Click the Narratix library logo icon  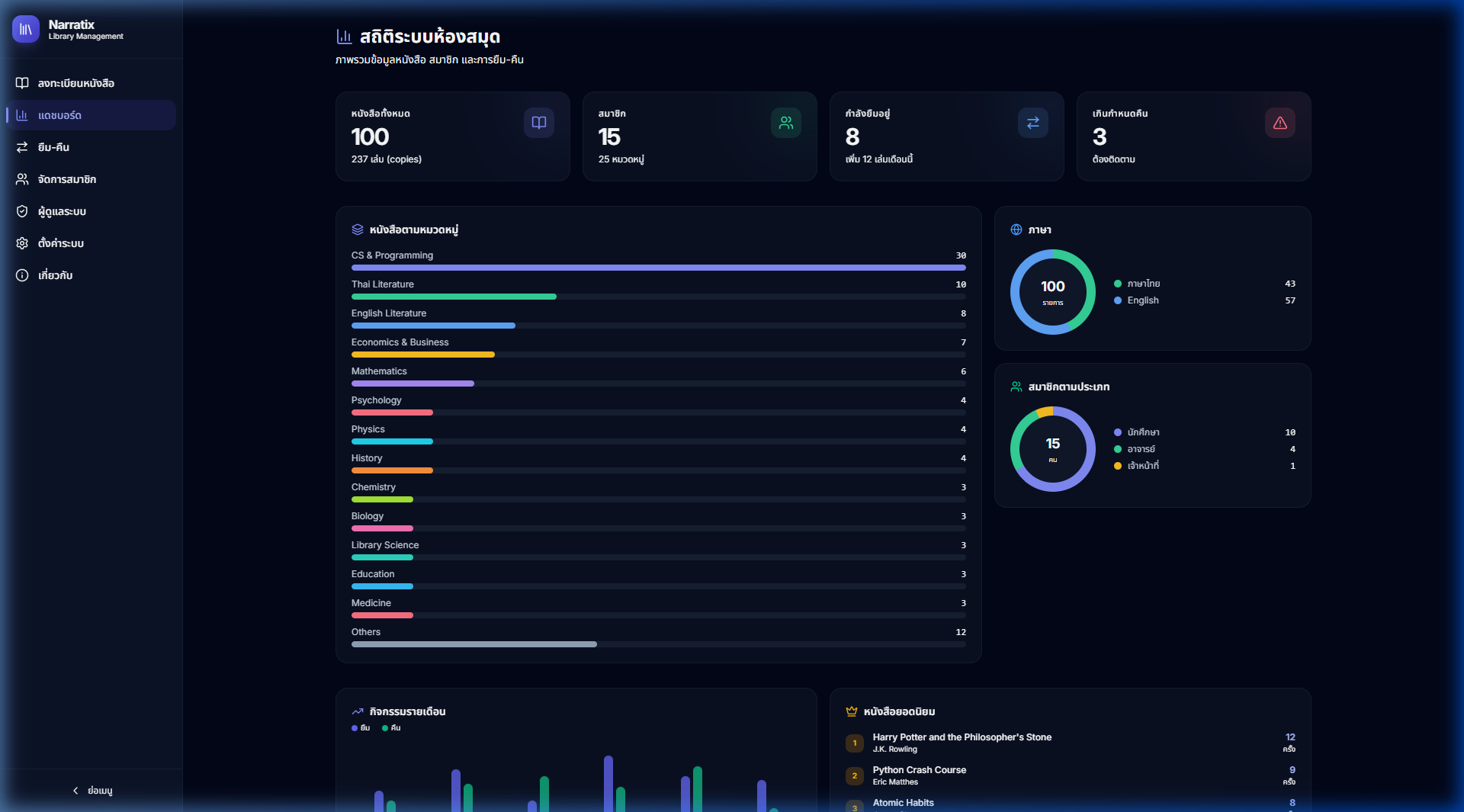[x=26, y=30]
